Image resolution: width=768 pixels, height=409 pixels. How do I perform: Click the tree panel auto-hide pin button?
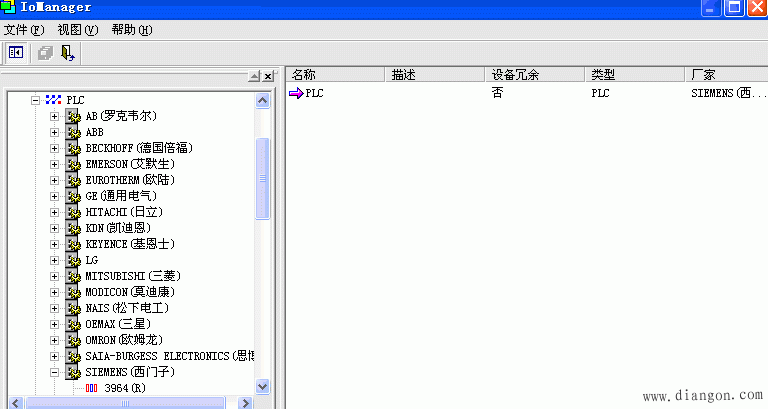(x=254, y=76)
